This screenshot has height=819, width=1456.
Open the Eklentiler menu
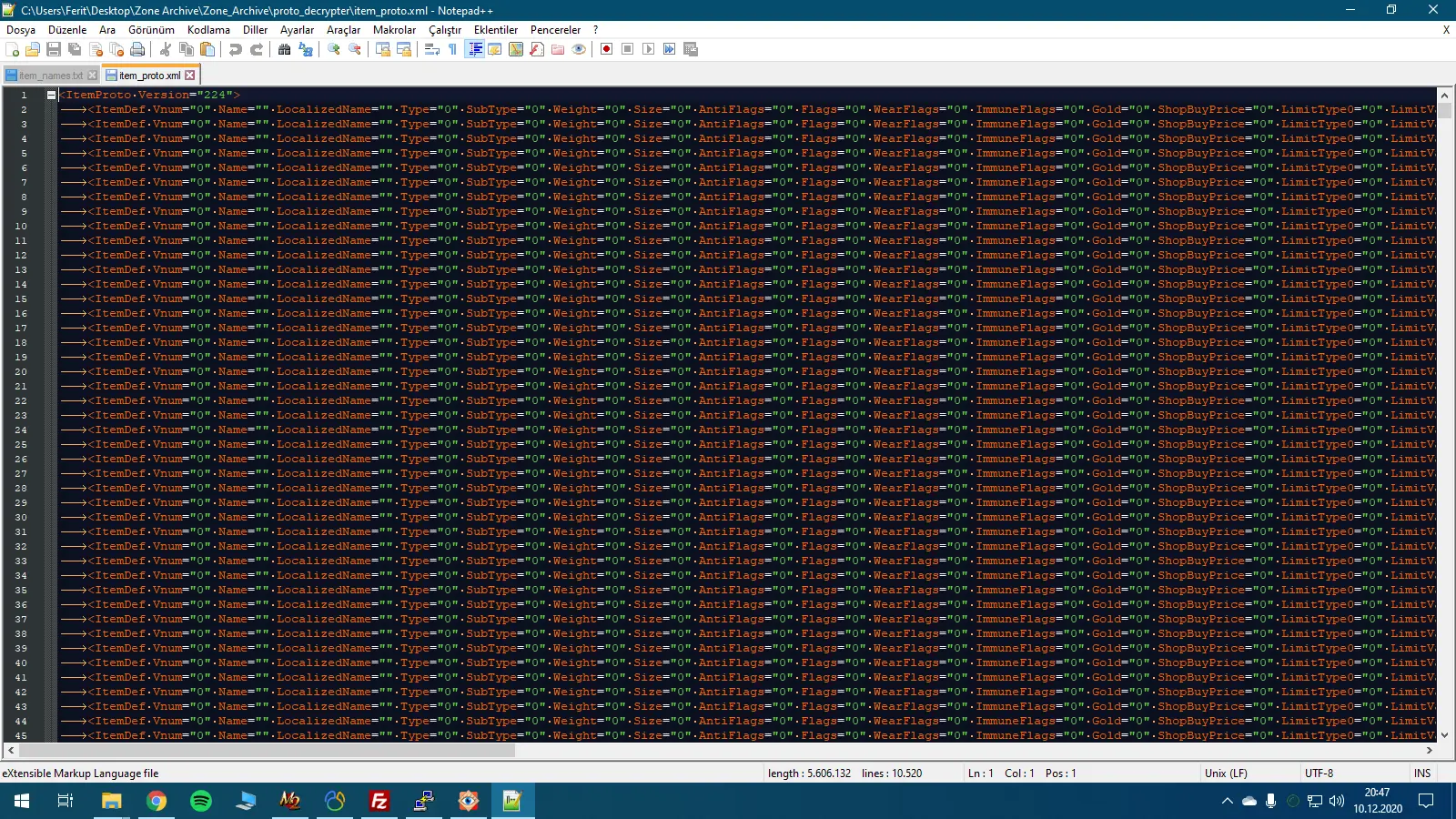coord(496,30)
